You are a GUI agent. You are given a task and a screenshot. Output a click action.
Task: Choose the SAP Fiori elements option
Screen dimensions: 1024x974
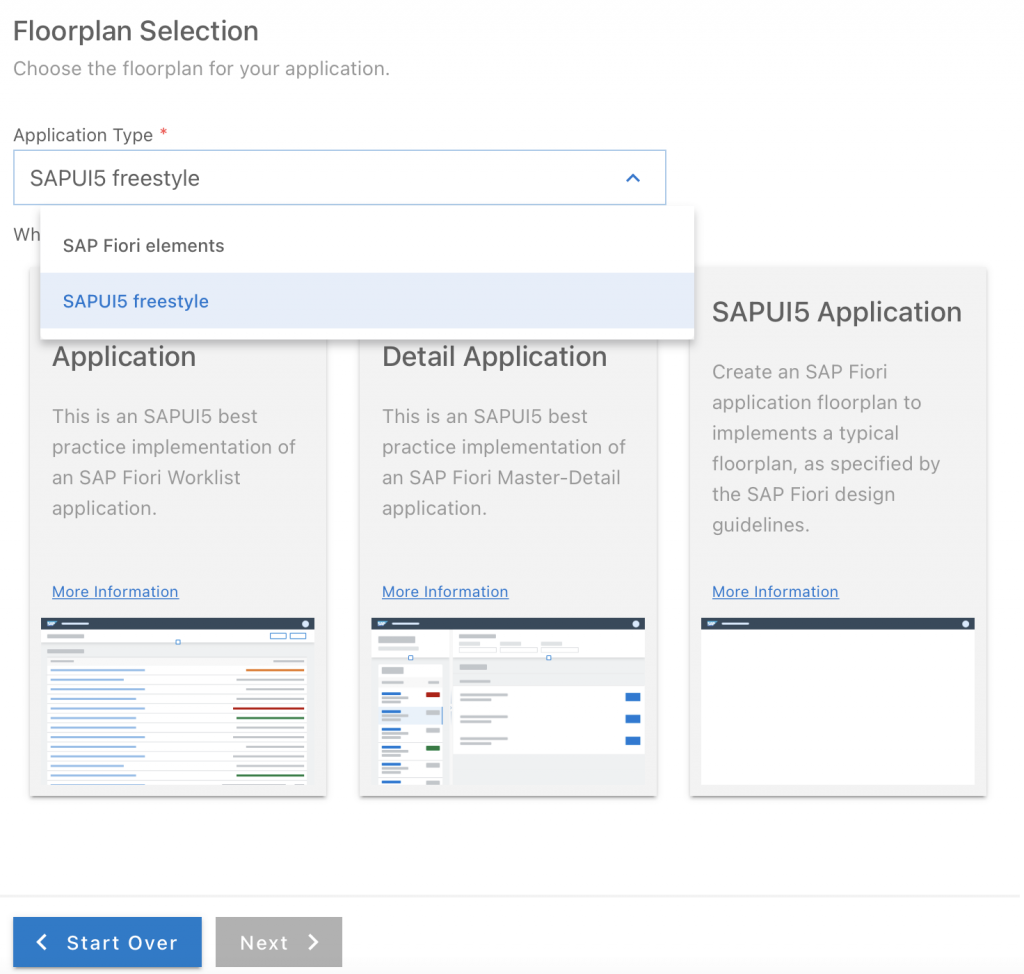[x=367, y=246]
